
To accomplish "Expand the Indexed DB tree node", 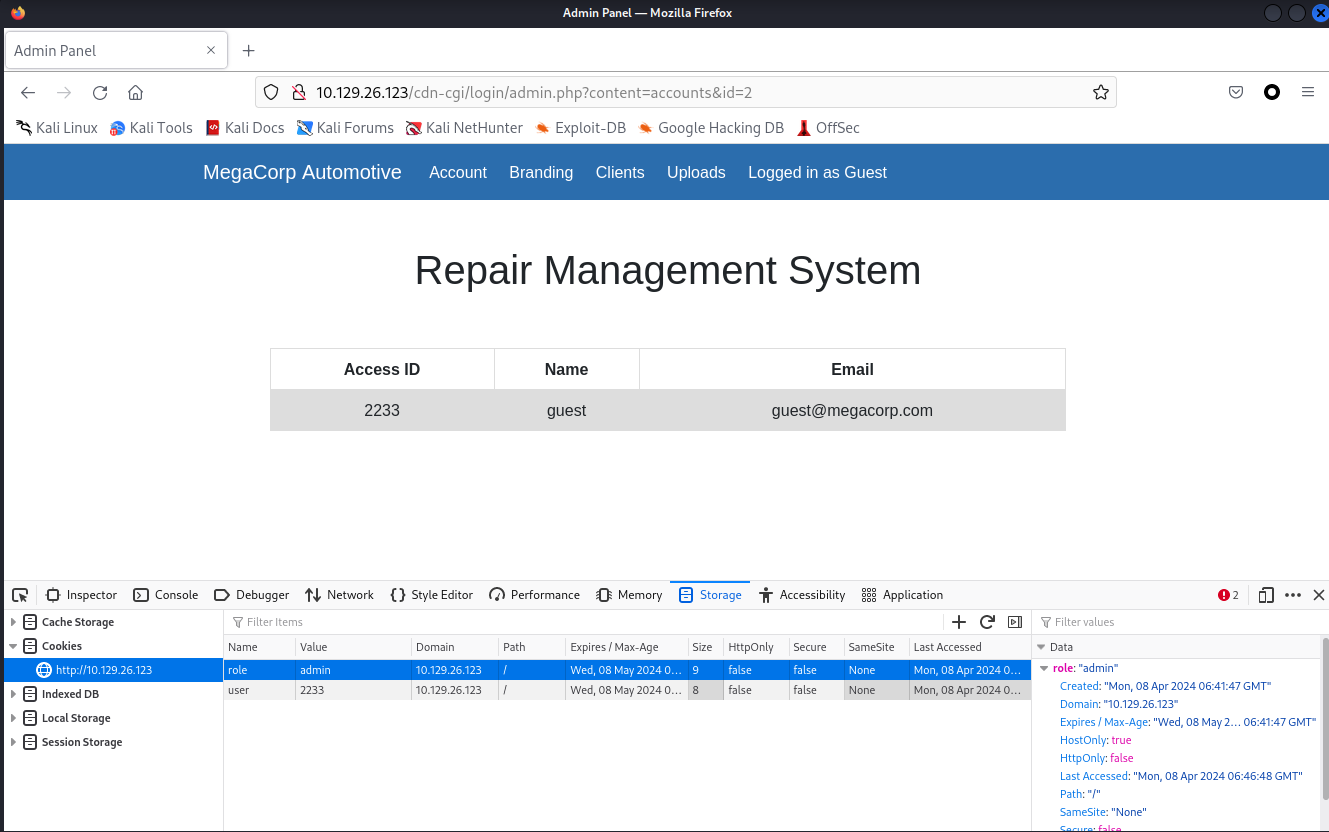I will pyautogui.click(x=14, y=694).
